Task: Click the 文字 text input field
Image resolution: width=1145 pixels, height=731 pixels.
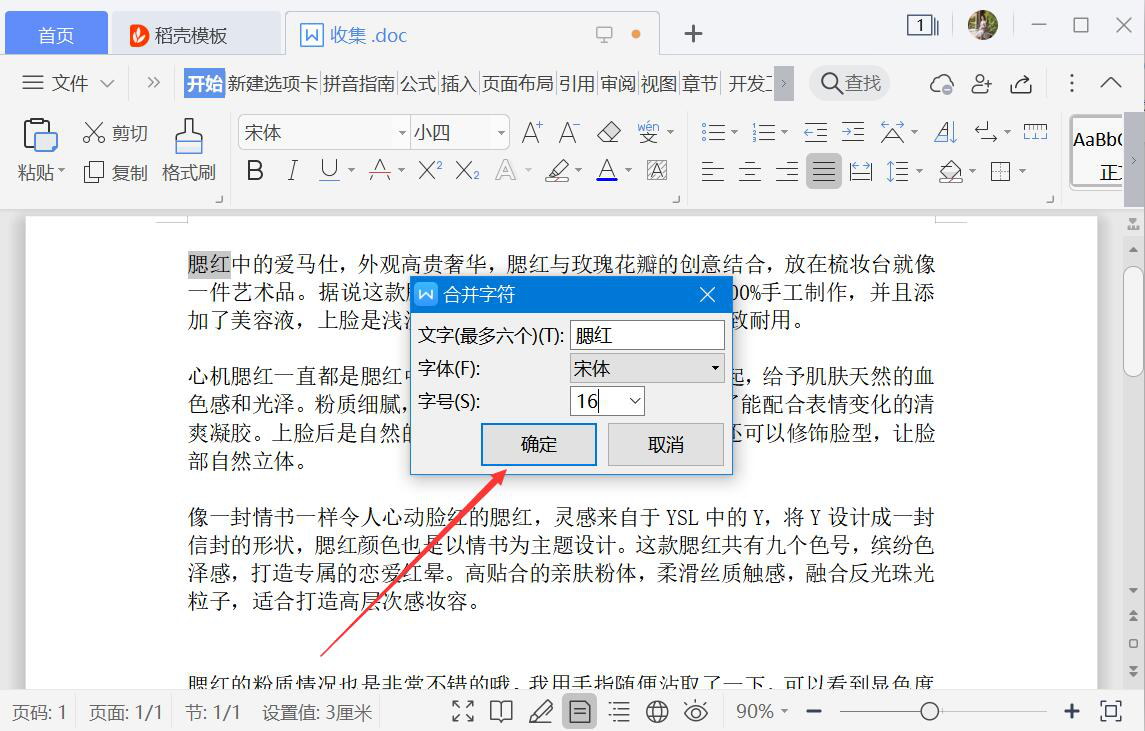Action: tap(647, 335)
